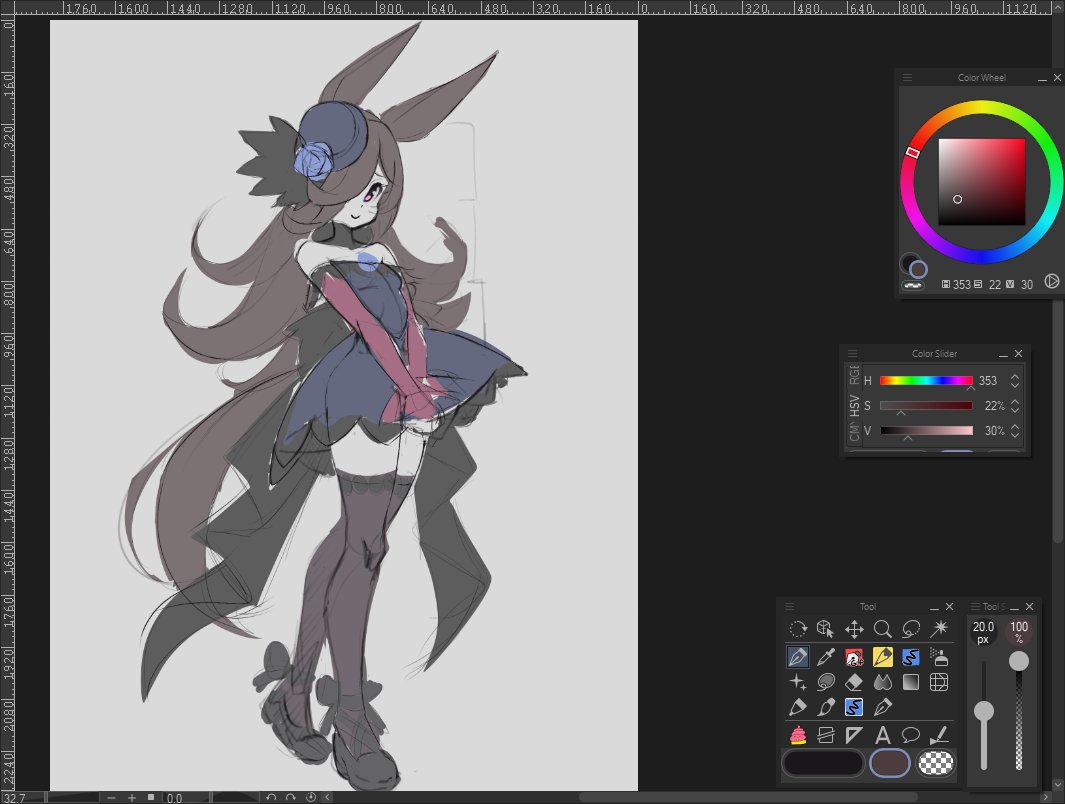The image size is (1065, 804).
Task: Zoom in with the plus button
Action: coord(132,798)
